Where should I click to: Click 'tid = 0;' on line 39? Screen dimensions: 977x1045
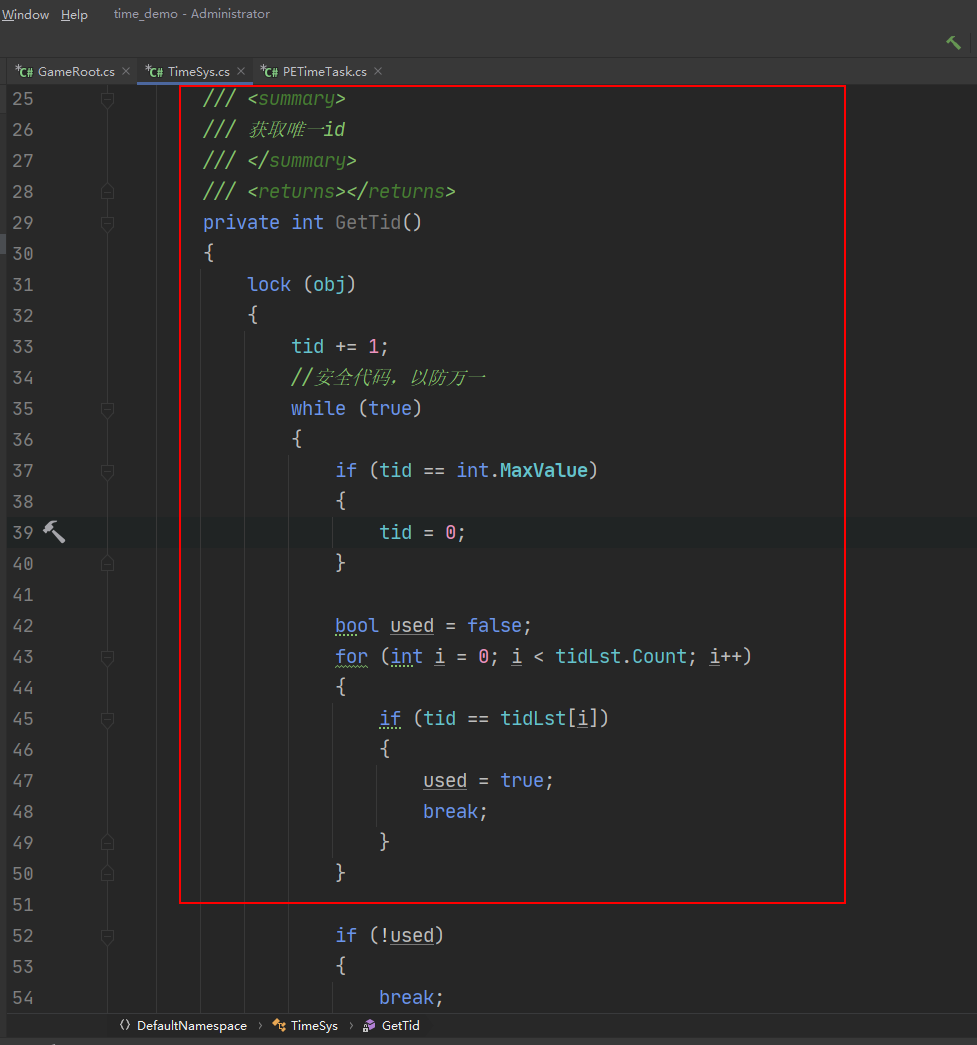pyautogui.click(x=423, y=532)
